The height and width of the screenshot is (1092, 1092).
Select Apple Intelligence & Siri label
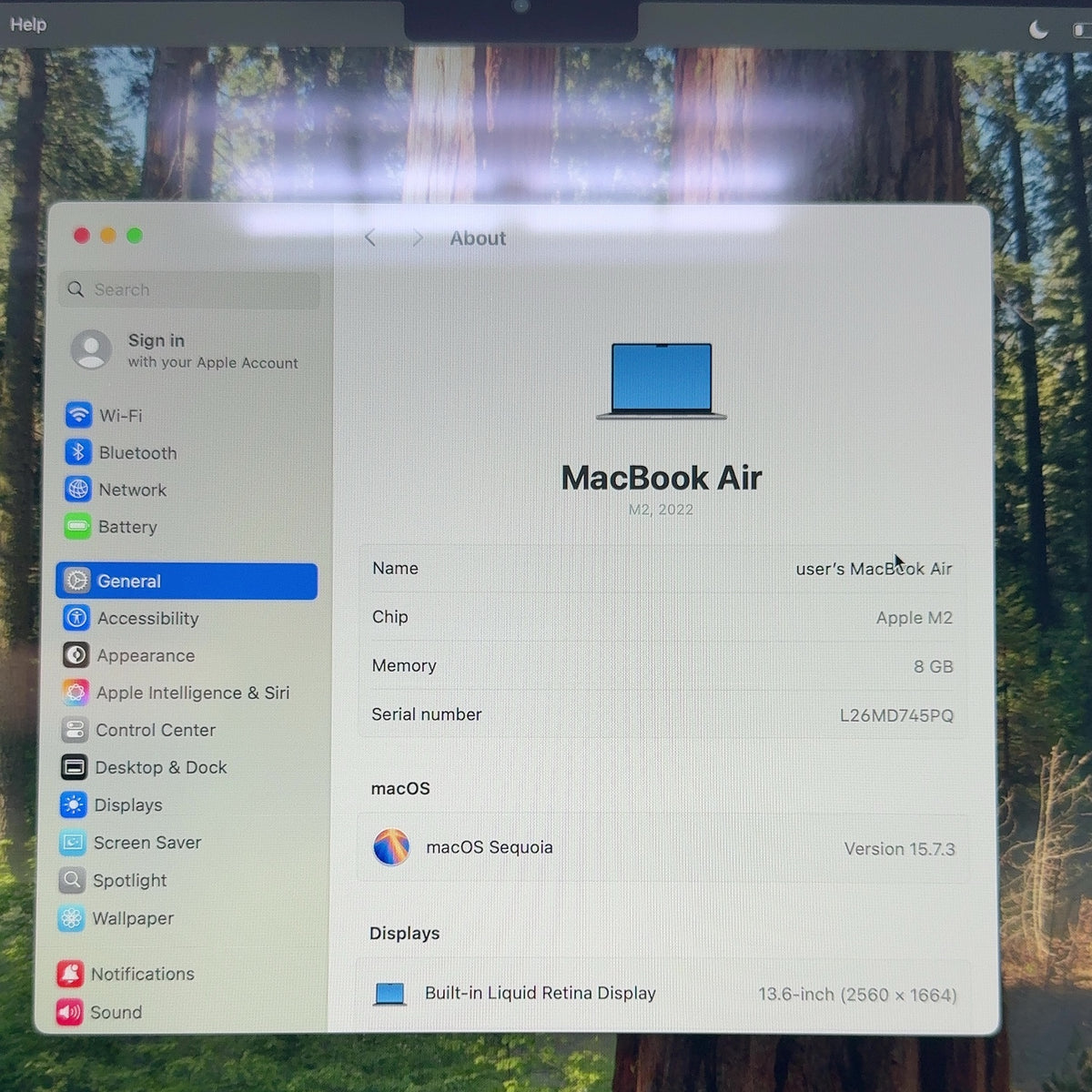click(193, 693)
